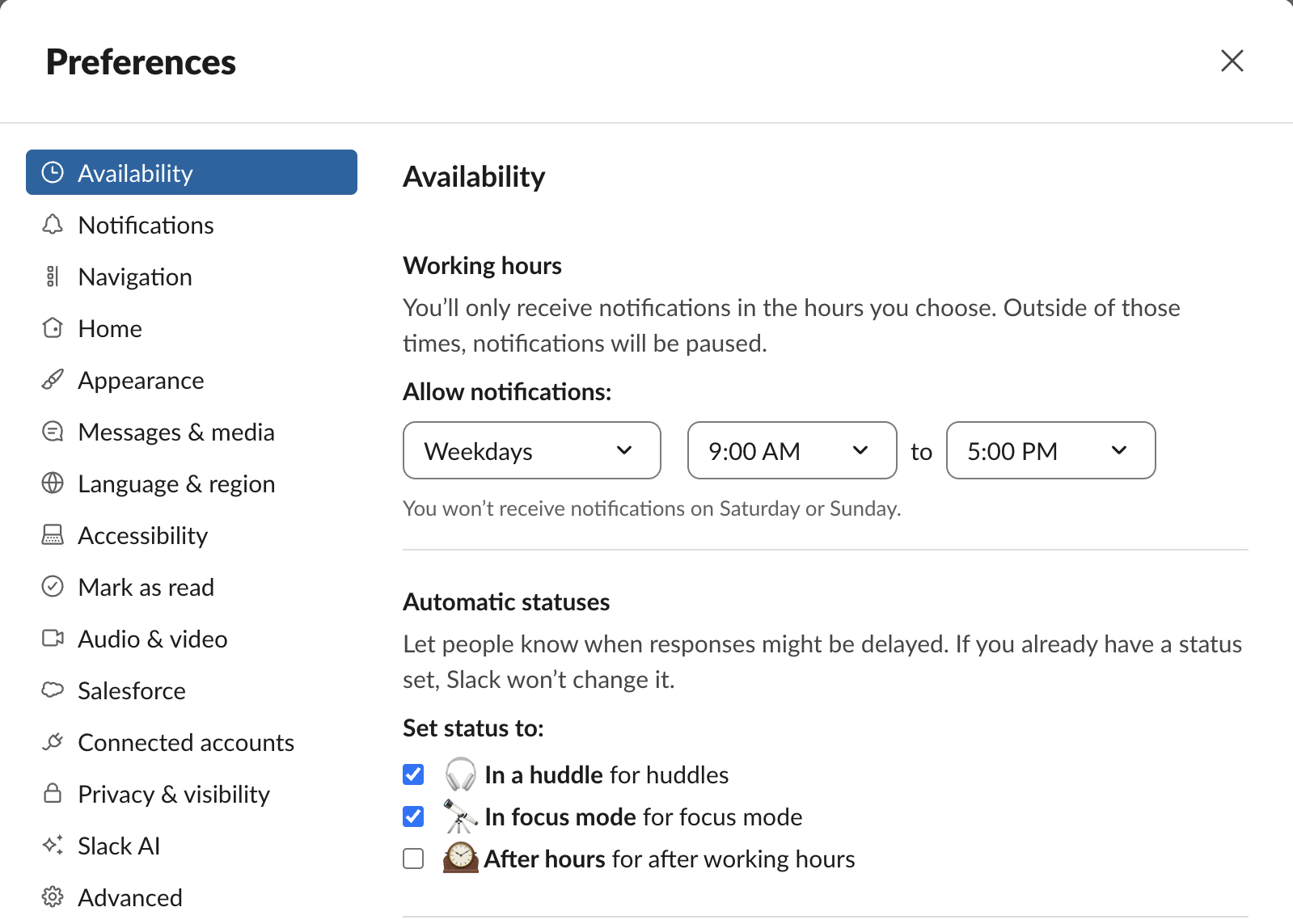Click the Accessibility keyboard icon
Image resolution: width=1293 pixels, height=924 pixels.
point(53,534)
